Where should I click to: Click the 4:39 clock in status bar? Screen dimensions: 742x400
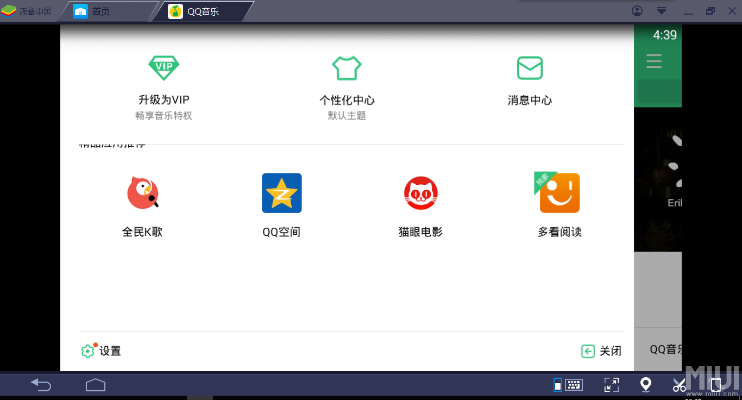pyautogui.click(x=664, y=35)
